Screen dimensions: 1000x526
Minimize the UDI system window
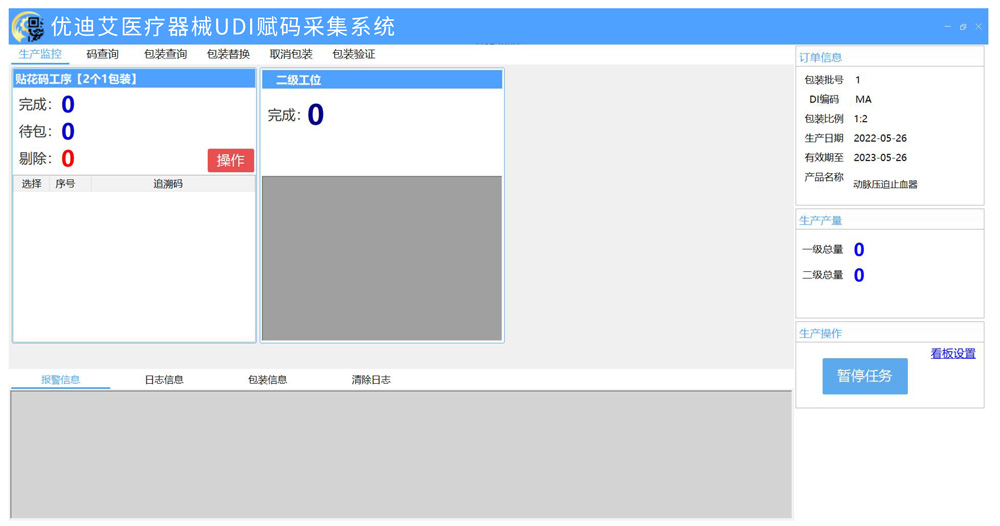[947, 27]
